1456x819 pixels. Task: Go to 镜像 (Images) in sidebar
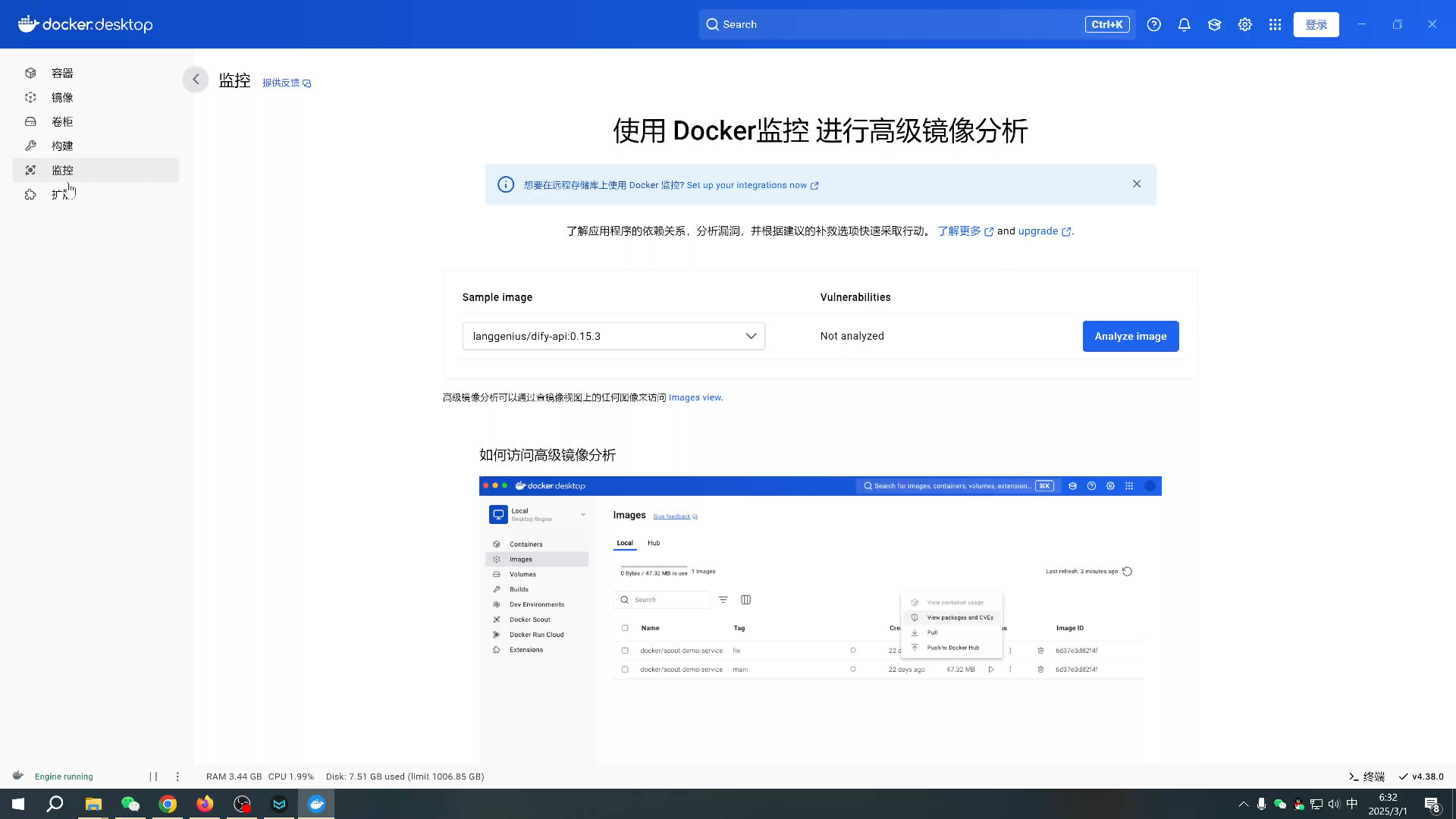62,97
